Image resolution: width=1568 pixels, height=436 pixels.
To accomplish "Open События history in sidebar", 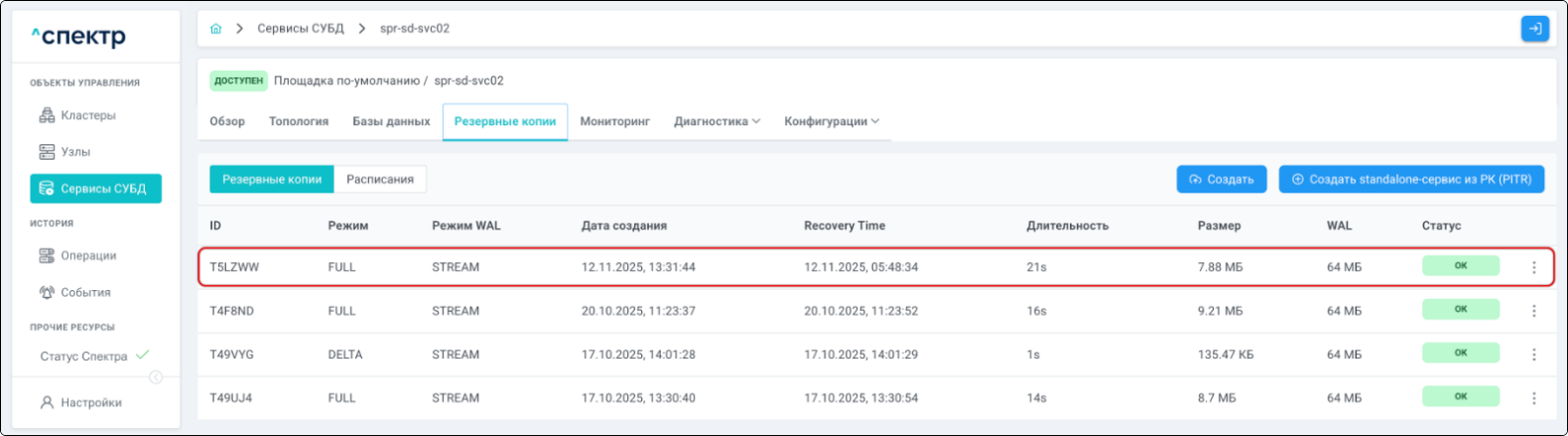I will [84, 292].
